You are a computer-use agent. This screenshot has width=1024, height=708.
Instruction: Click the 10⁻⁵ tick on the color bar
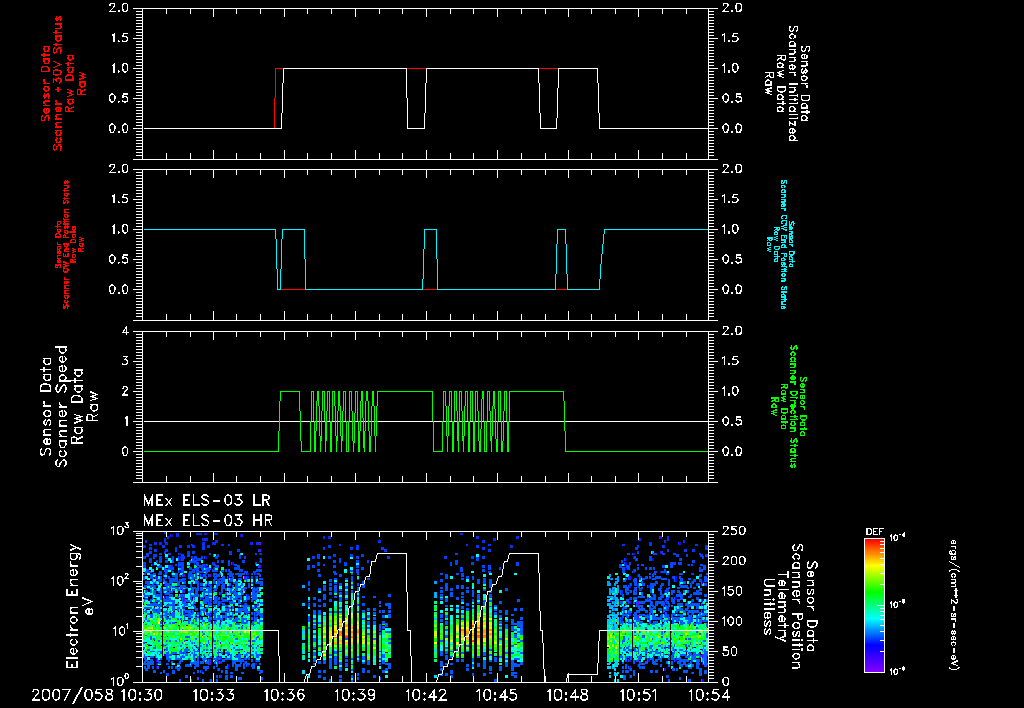point(897,605)
